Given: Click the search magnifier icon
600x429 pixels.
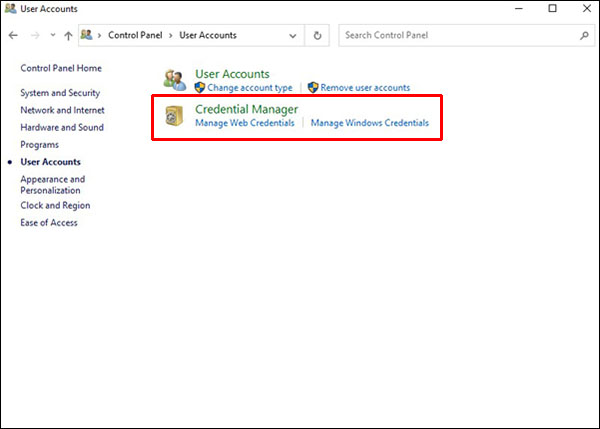Looking at the screenshot, I should (x=584, y=36).
